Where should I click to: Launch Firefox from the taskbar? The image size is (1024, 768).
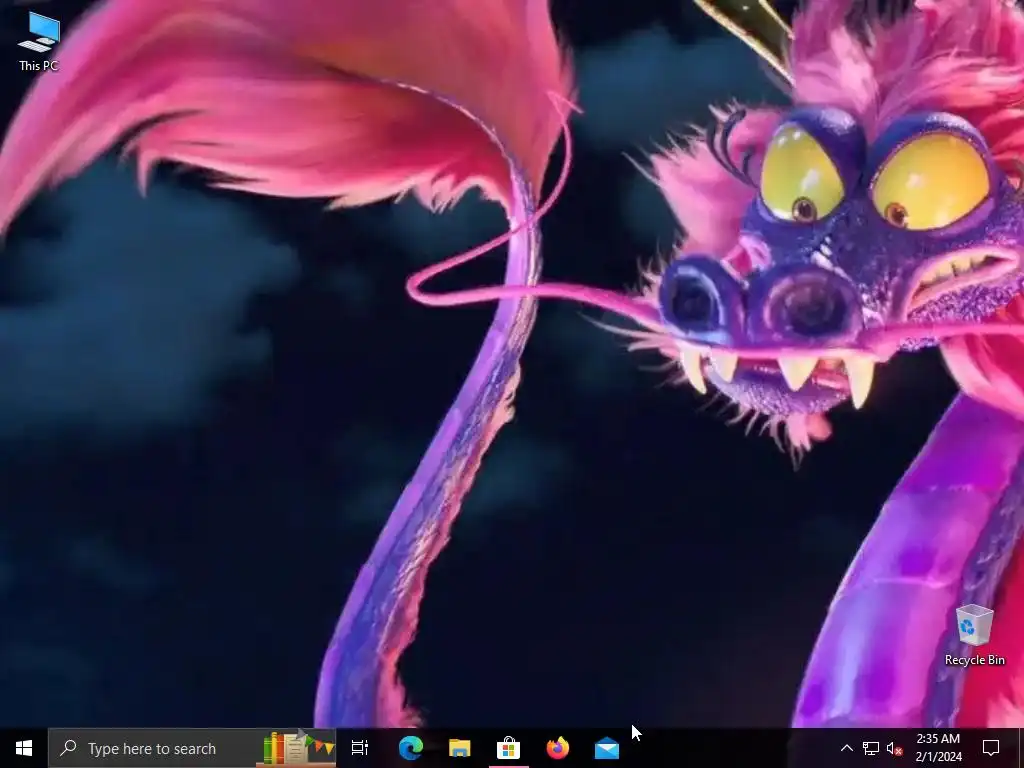(558, 748)
